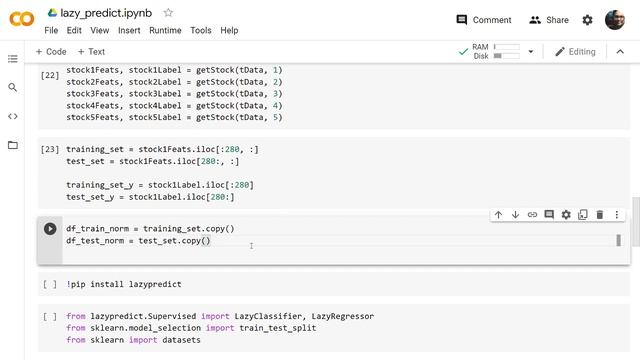The height and width of the screenshot is (360, 640).
Task: Collapse the header with chevron up
Action: click(x=620, y=51)
